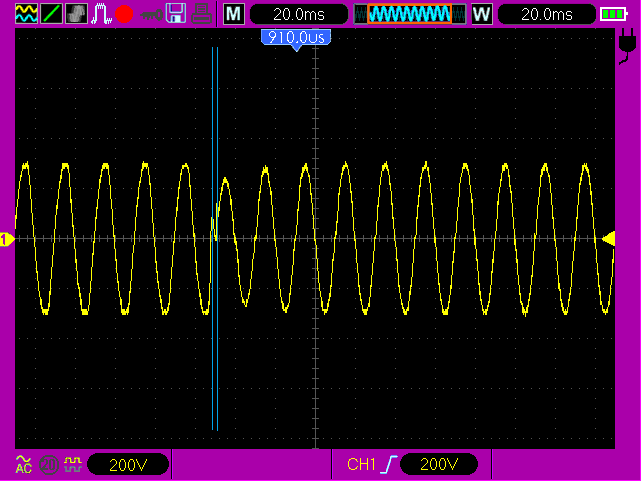The height and width of the screenshot is (481, 641).
Task: Toggle the AC coupling indicator
Action: coord(24,464)
